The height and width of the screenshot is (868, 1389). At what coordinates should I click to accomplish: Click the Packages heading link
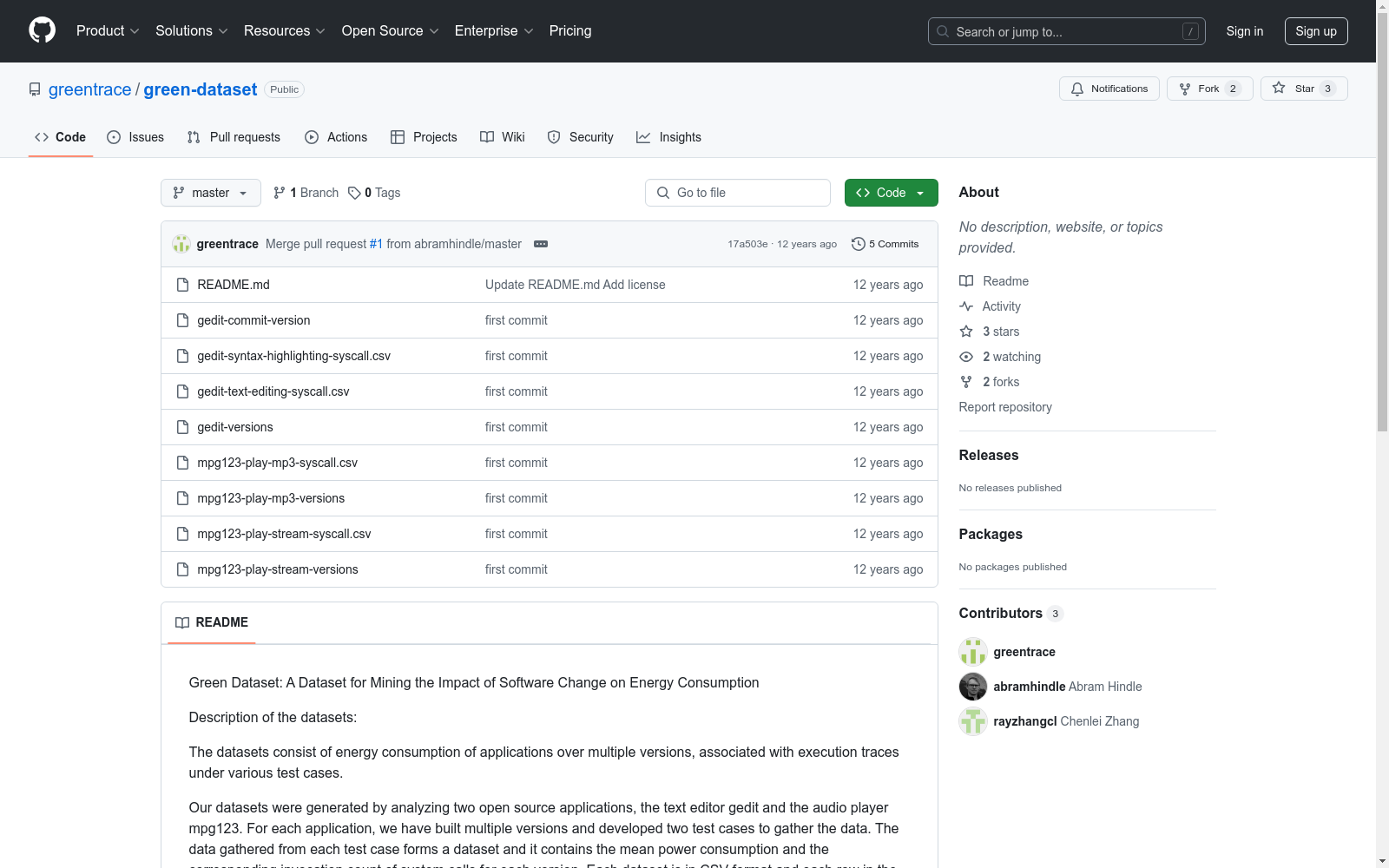point(991,534)
